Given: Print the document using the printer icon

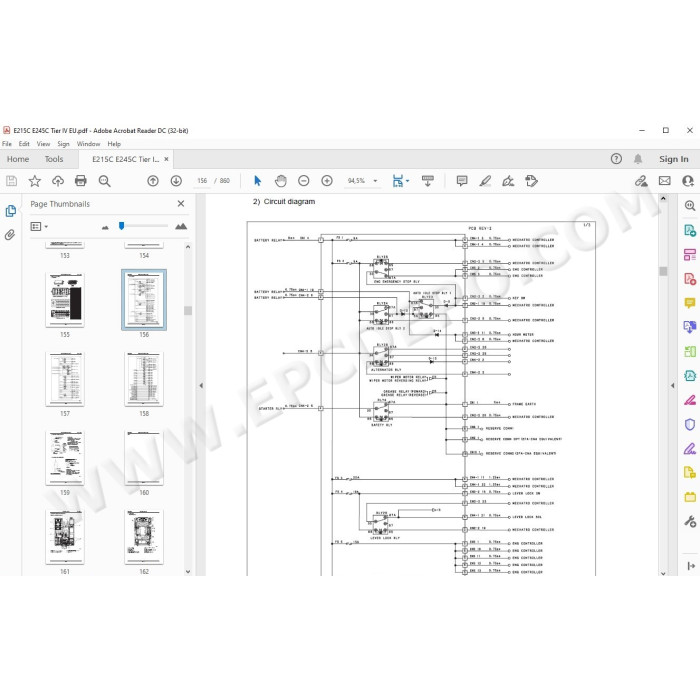Looking at the screenshot, I should [81, 181].
